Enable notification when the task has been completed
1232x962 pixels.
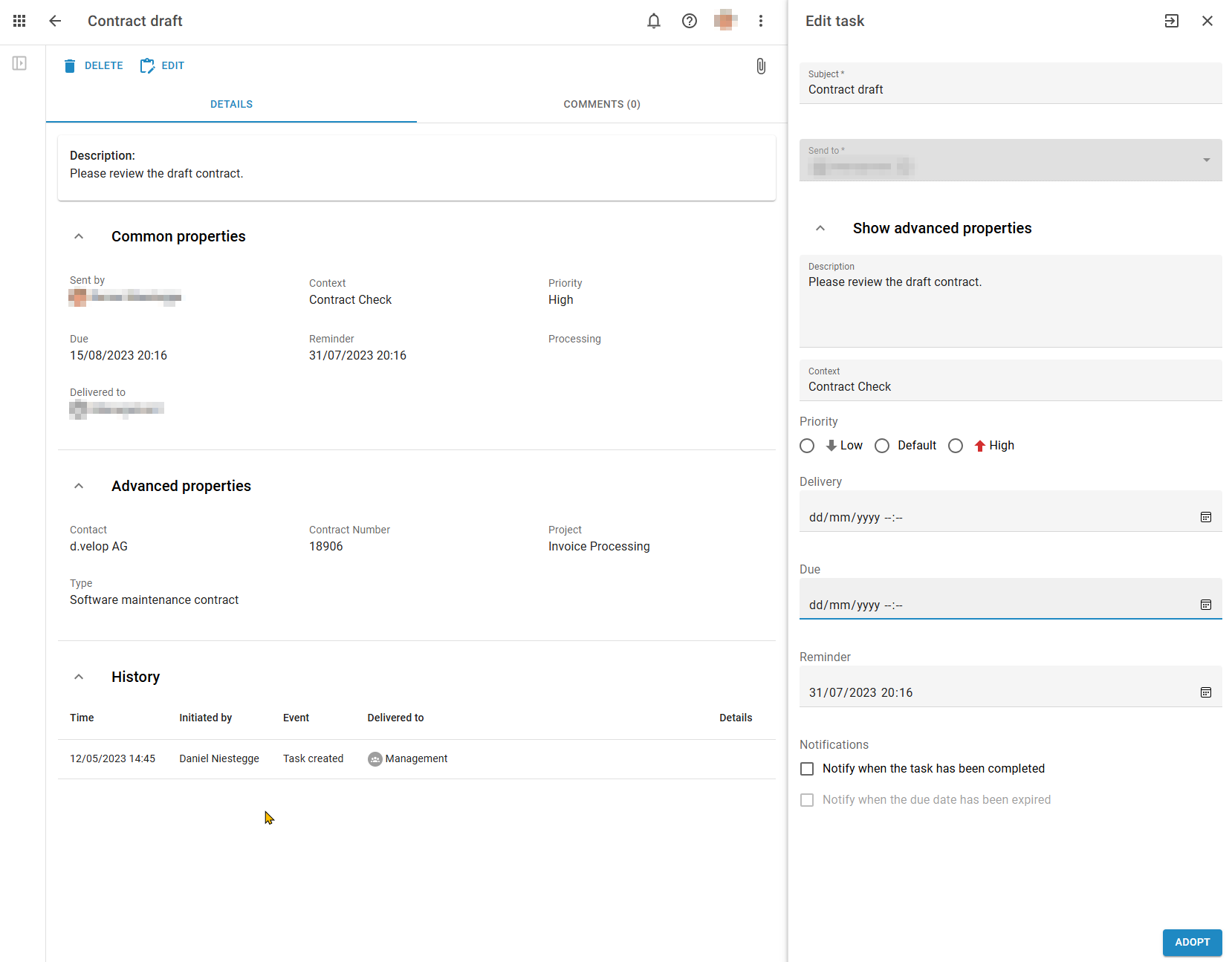point(807,768)
